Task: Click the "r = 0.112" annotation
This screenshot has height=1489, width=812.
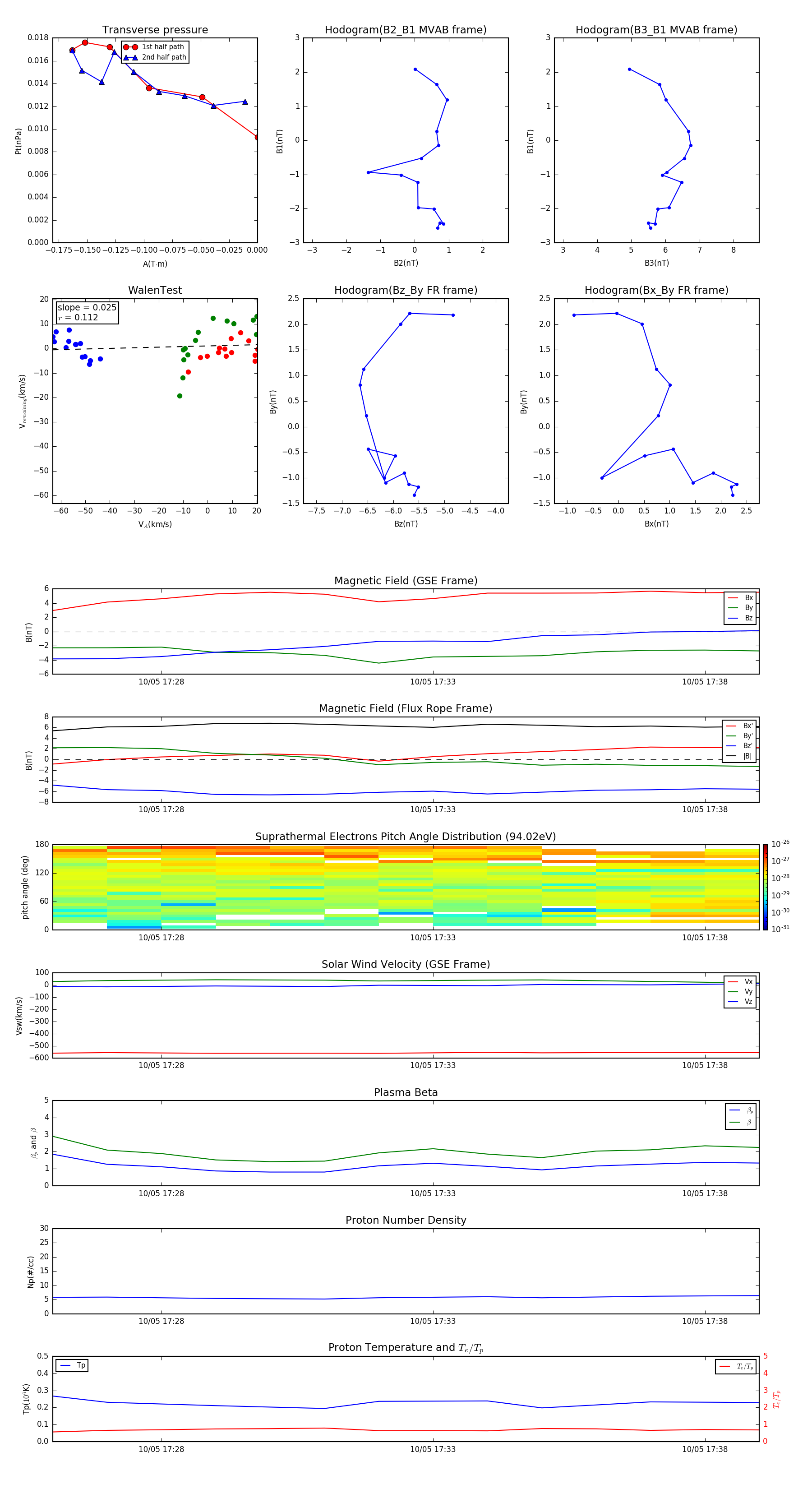Action: (x=78, y=317)
